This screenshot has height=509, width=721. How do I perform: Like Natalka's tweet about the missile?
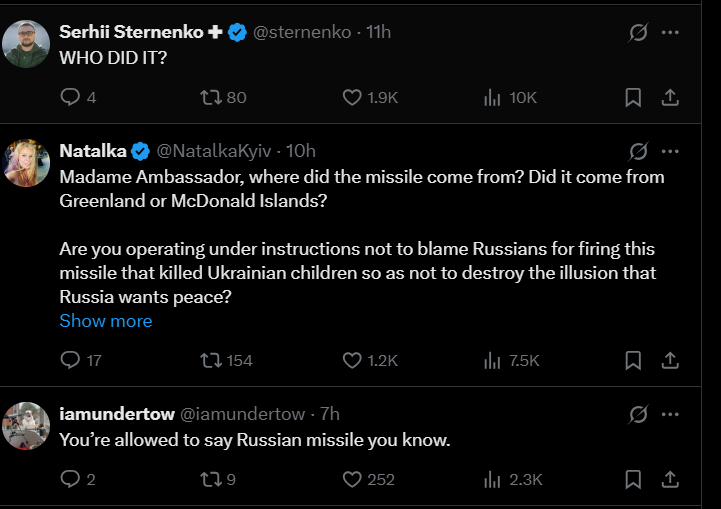(352, 360)
